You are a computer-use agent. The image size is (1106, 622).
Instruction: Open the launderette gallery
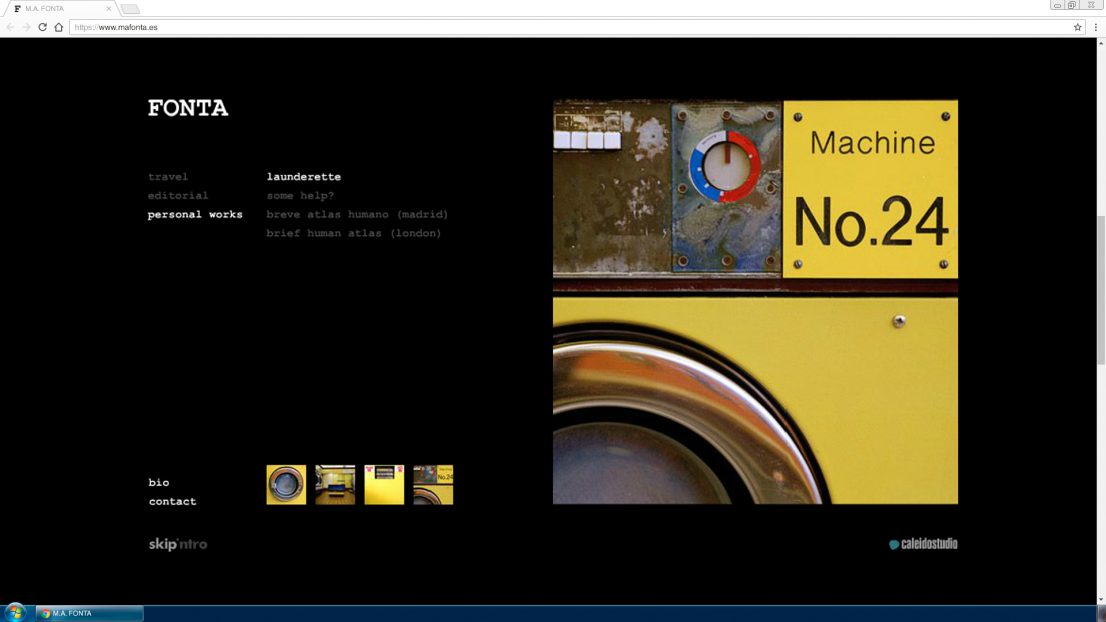coord(303,176)
